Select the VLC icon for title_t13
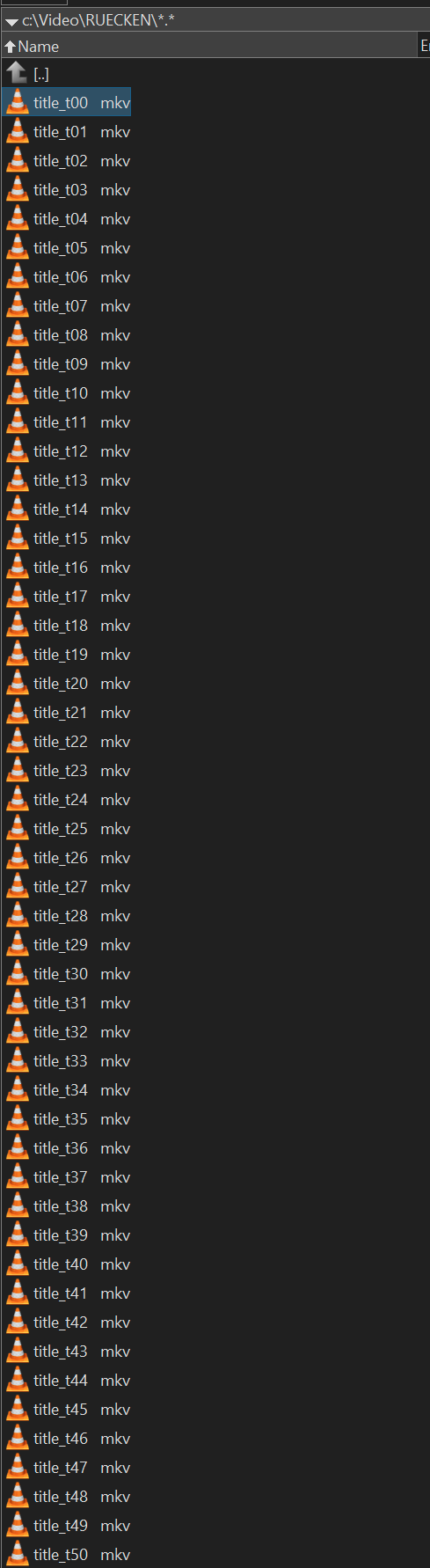Screen dimensions: 430x1568 [17, 480]
